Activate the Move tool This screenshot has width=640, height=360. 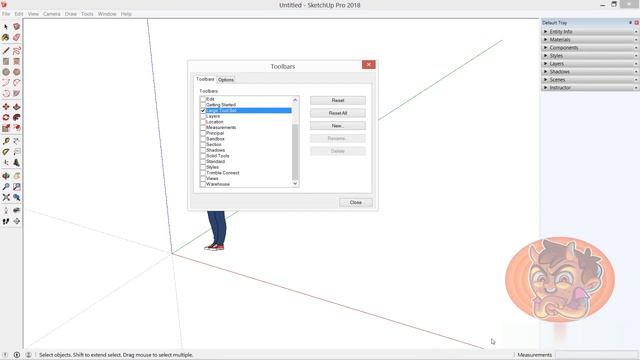pyautogui.click(x=6, y=107)
